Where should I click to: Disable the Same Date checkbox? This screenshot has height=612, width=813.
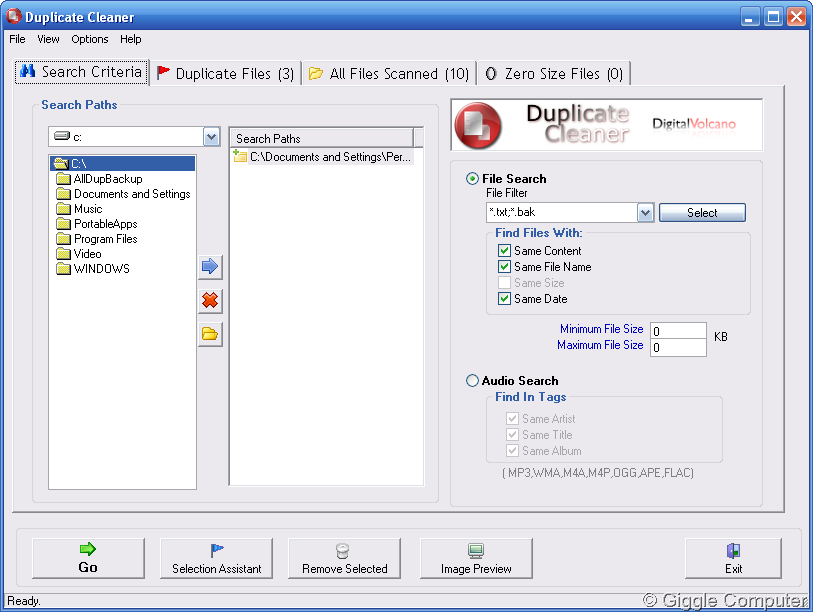click(504, 299)
